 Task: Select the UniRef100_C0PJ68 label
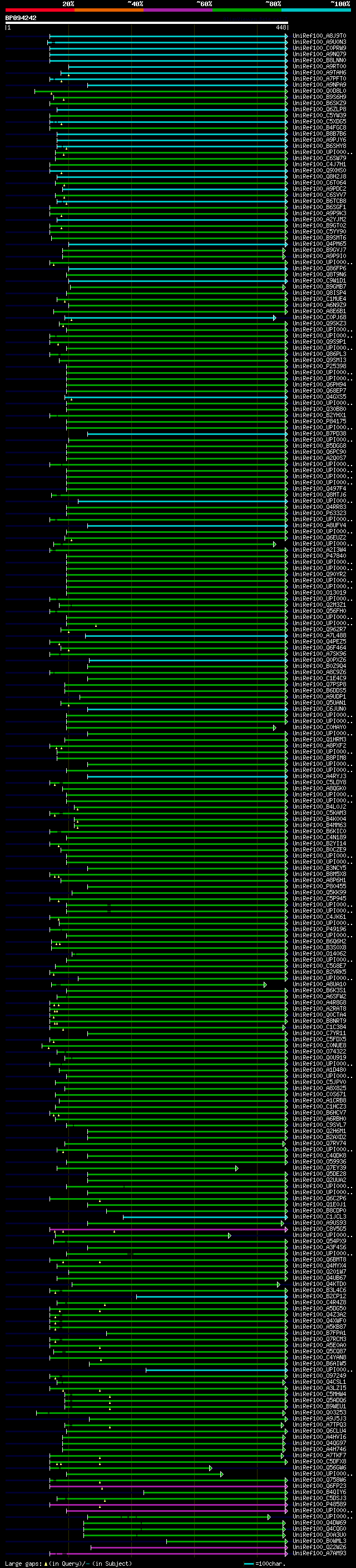click(319, 317)
